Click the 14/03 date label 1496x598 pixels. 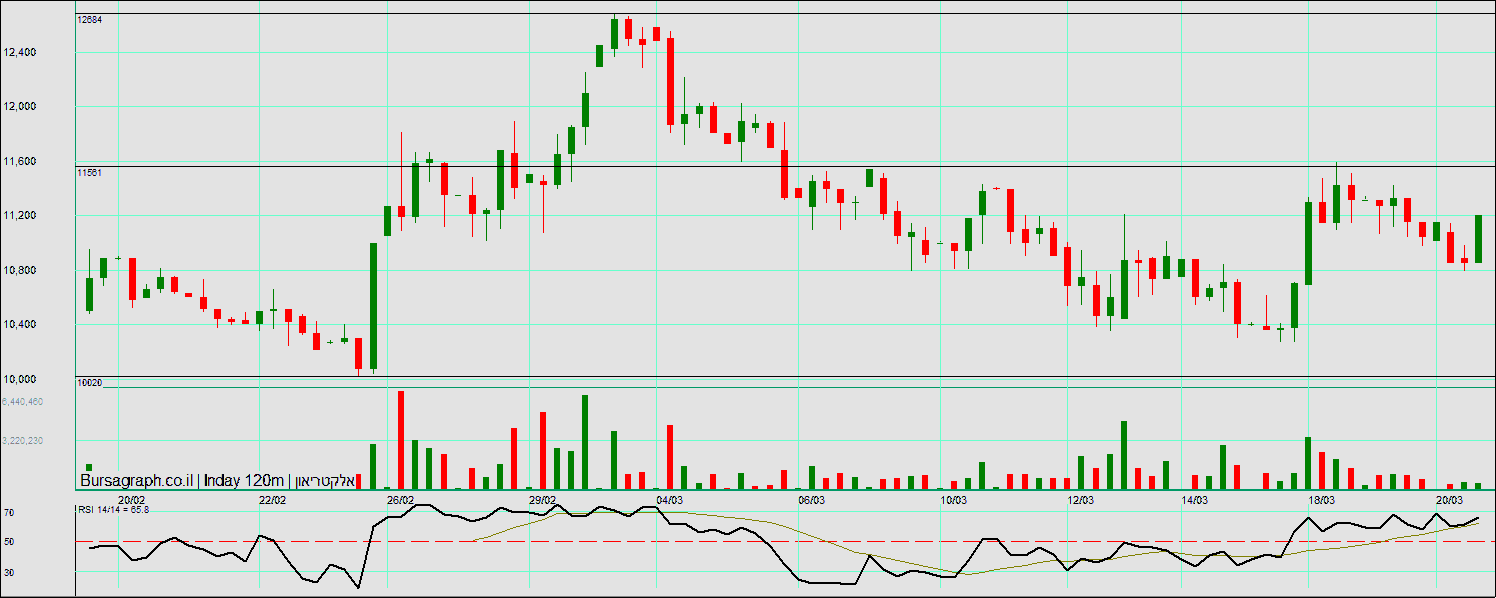click(x=1195, y=499)
